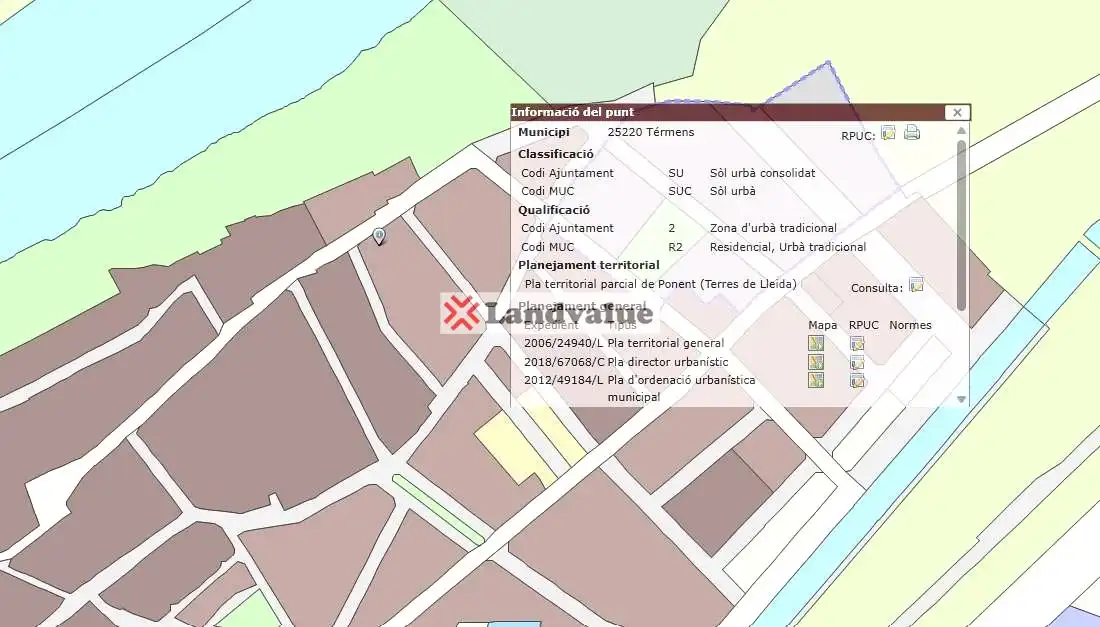Click the 'SUC' code value

680,191
